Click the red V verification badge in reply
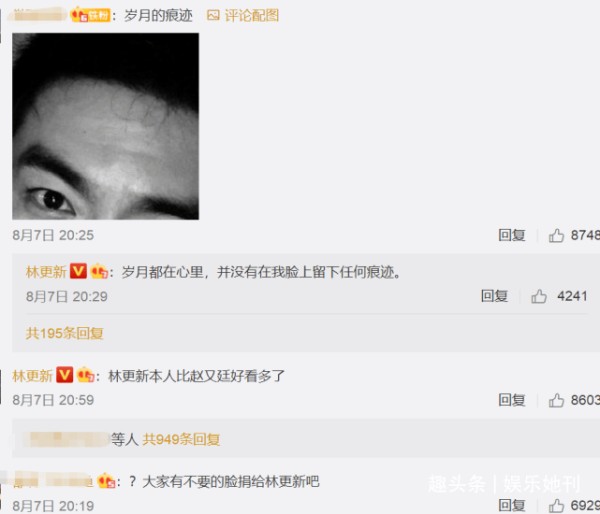This screenshot has width=600, height=514. tap(78, 271)
